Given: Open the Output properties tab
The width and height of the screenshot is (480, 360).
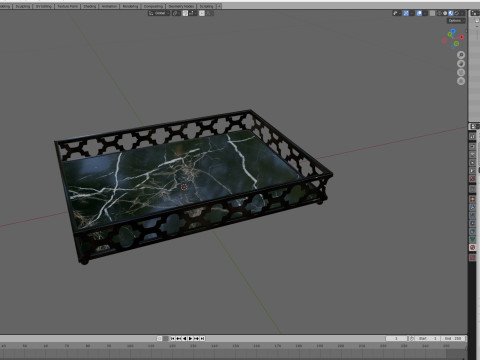Looking at the screenshot, I should 473,155.
